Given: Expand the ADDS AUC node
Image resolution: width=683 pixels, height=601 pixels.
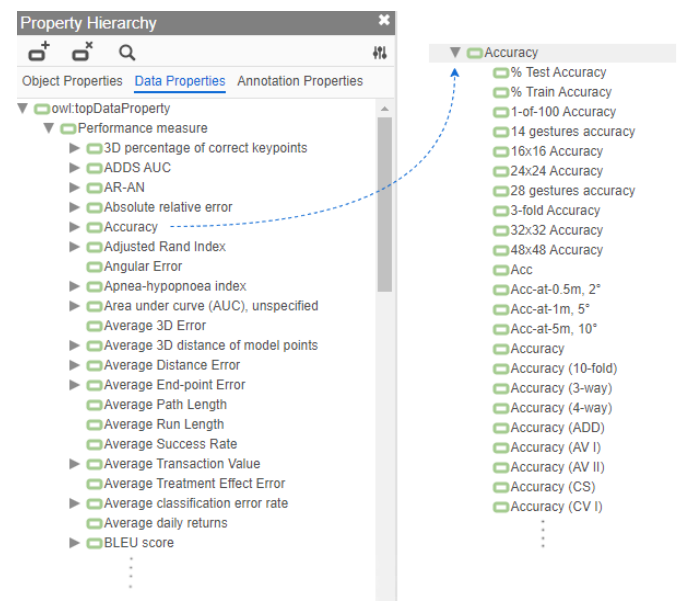Looking at the screenshot, I should (x=74, y=168).
